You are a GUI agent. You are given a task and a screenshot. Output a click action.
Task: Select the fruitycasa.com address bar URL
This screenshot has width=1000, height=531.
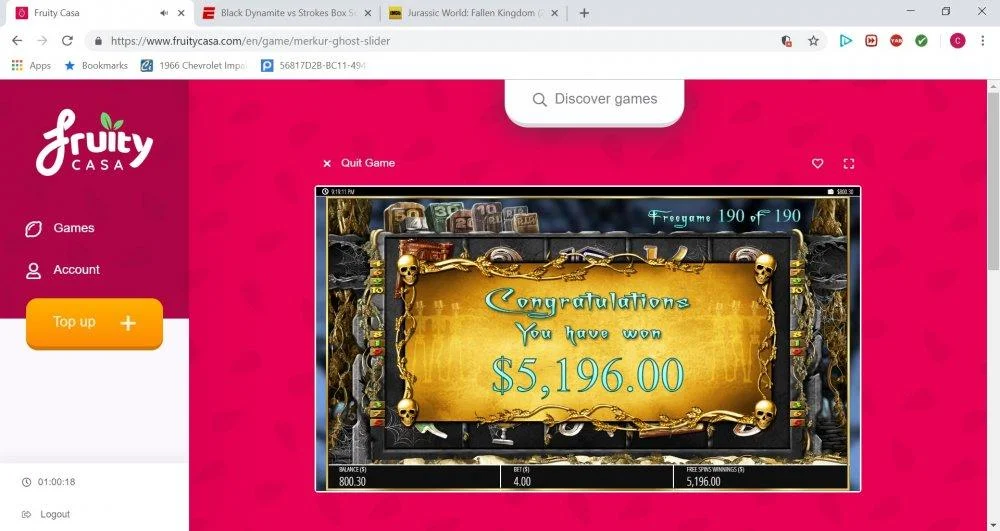pyautogui.click(x=251, y=41)
